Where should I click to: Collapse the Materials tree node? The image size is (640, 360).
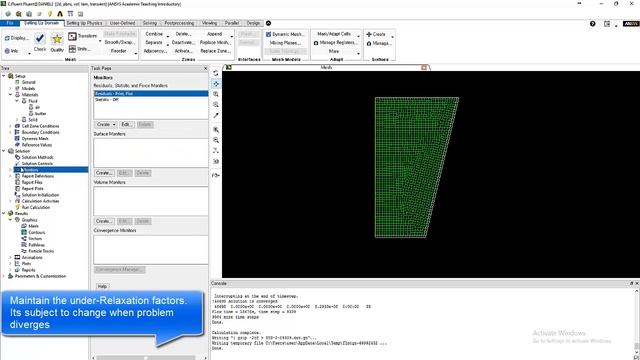tap(10, 95)
